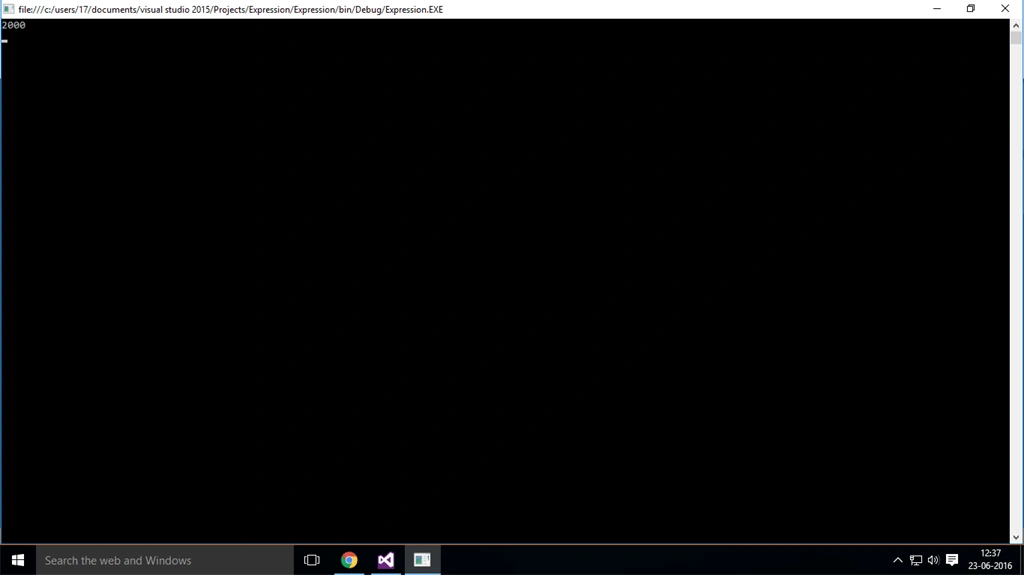Open the Action Center notifications icon
The width and height of the screenshot is (1024, 575).
tap(952, 560)
